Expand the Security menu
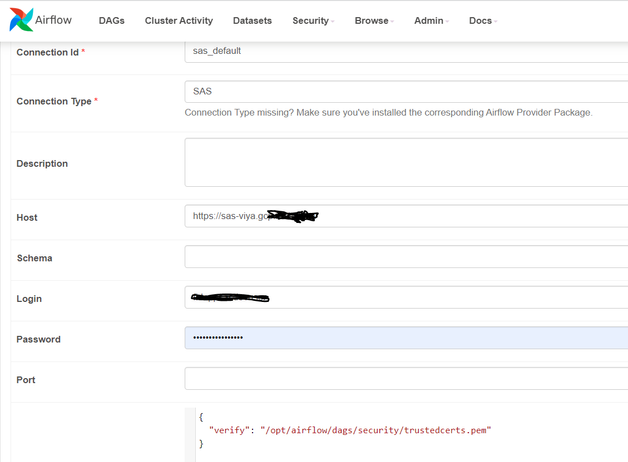This screenshot has width=628, height=462. click(313, 21)
